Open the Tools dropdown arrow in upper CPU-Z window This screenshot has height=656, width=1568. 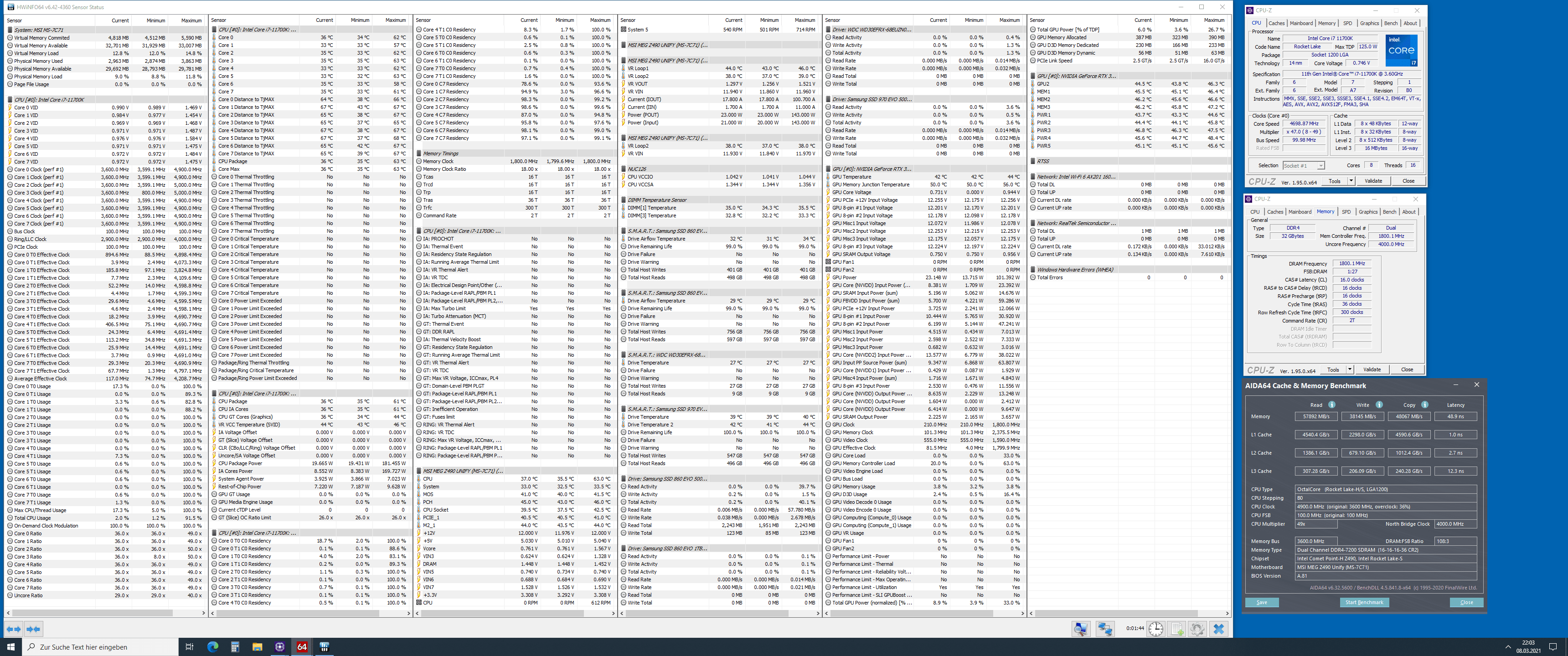tap(1351, 181)
